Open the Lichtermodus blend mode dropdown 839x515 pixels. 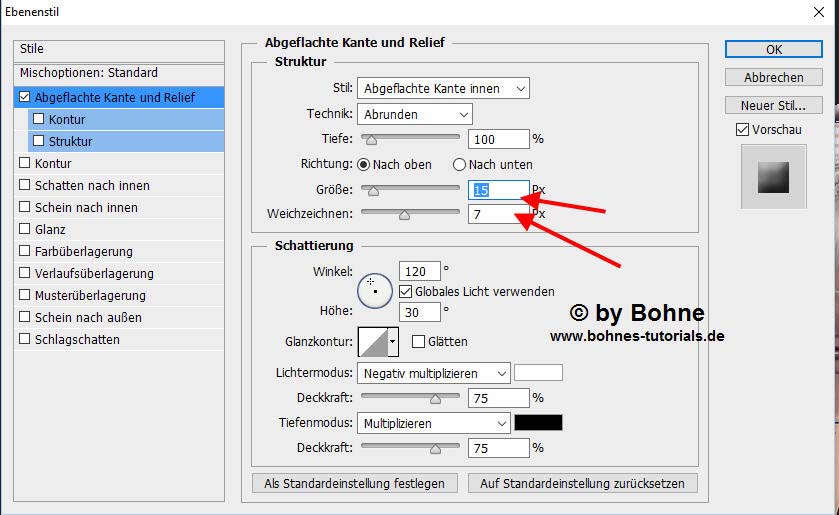coord(433,373)
